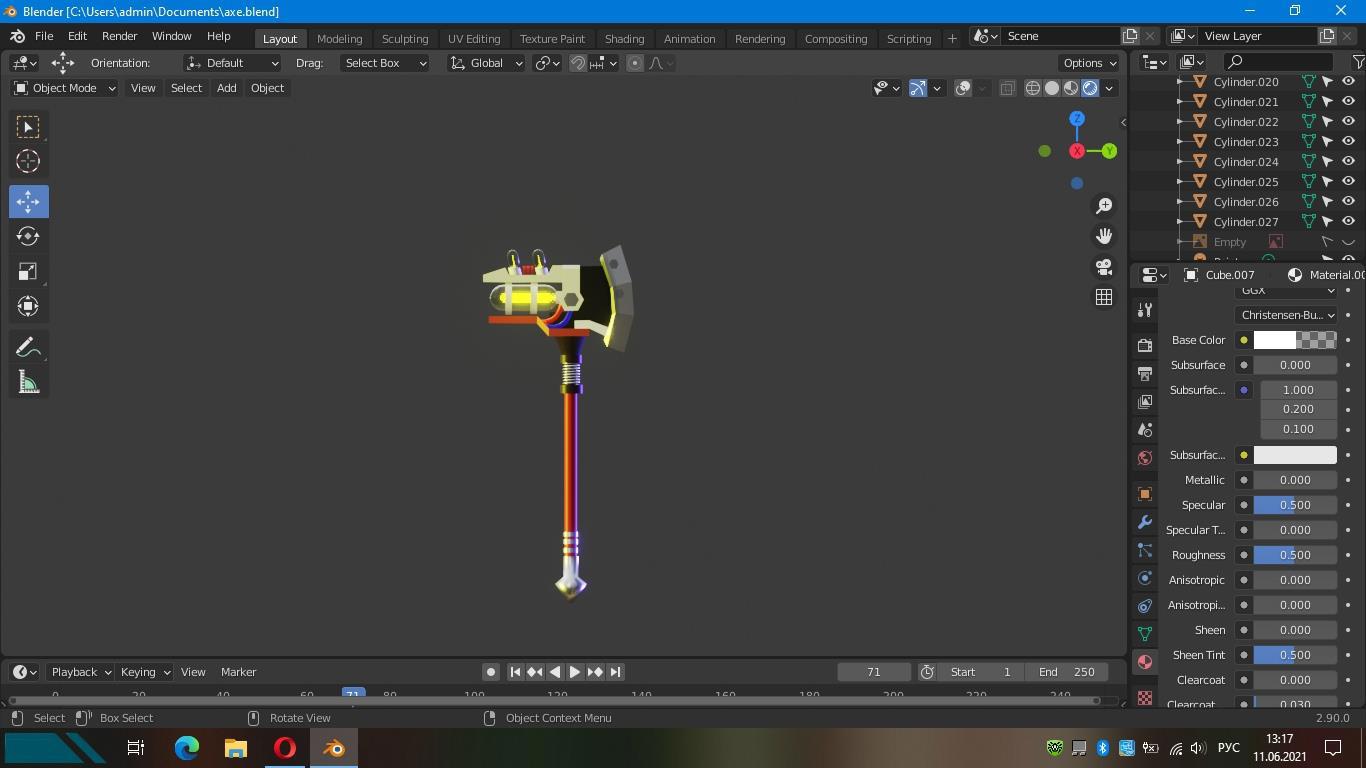This screenshot has width=1366, height=768.
Task: Toggle auto keying record button
Action: point(490,672)
